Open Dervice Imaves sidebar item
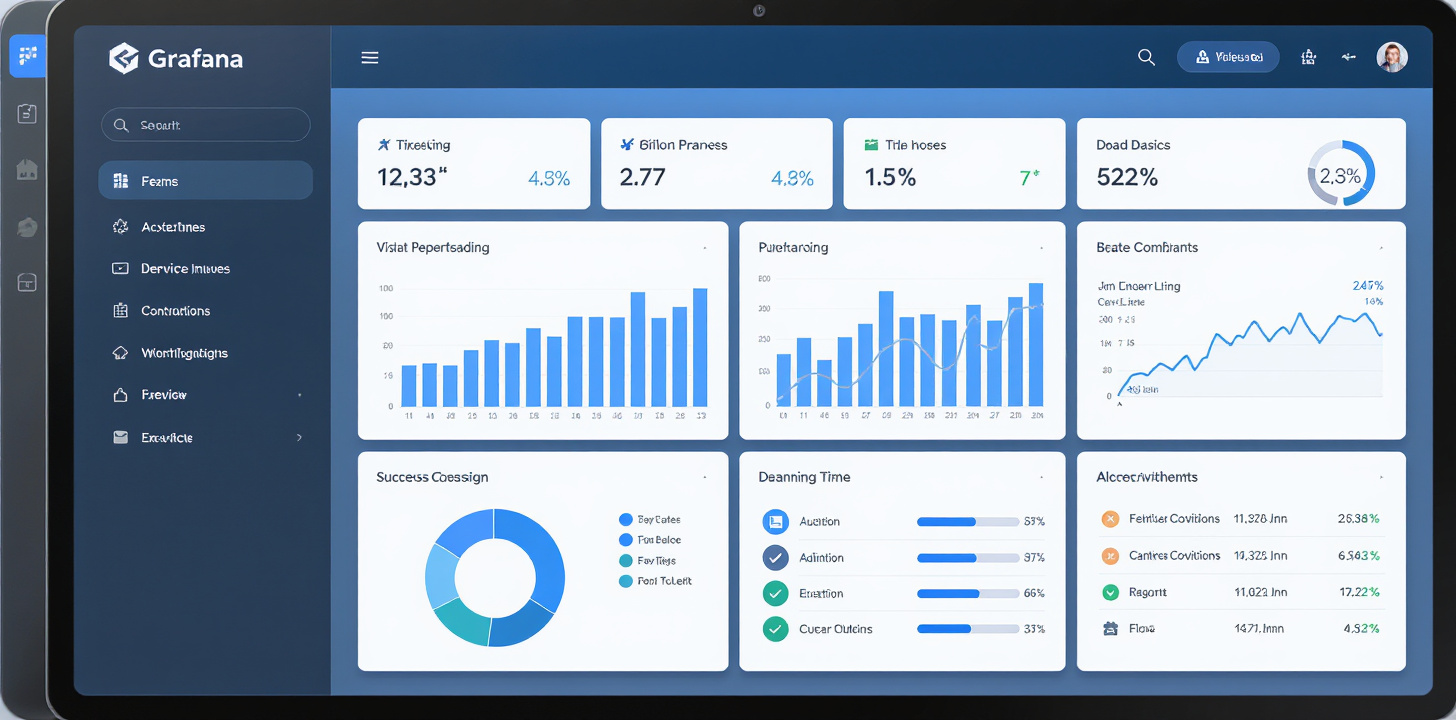This screenshot has height=720, width=1456. point(185,269)
